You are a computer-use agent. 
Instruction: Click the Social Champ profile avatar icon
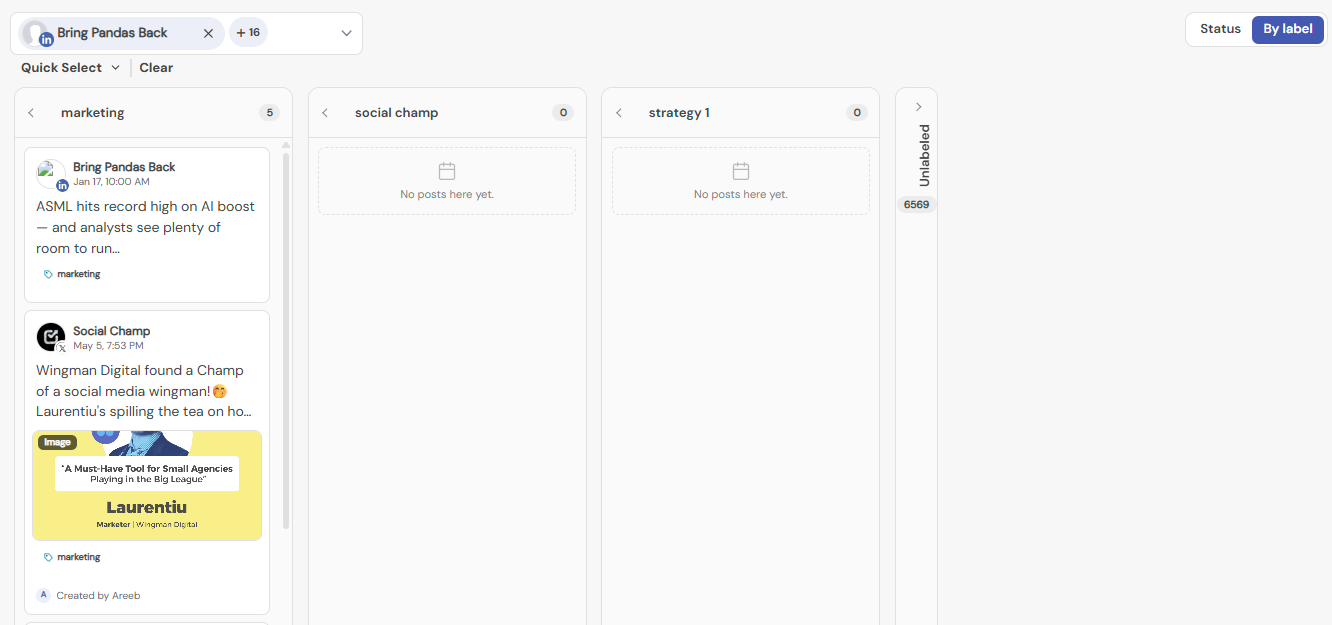click(51, 337)
